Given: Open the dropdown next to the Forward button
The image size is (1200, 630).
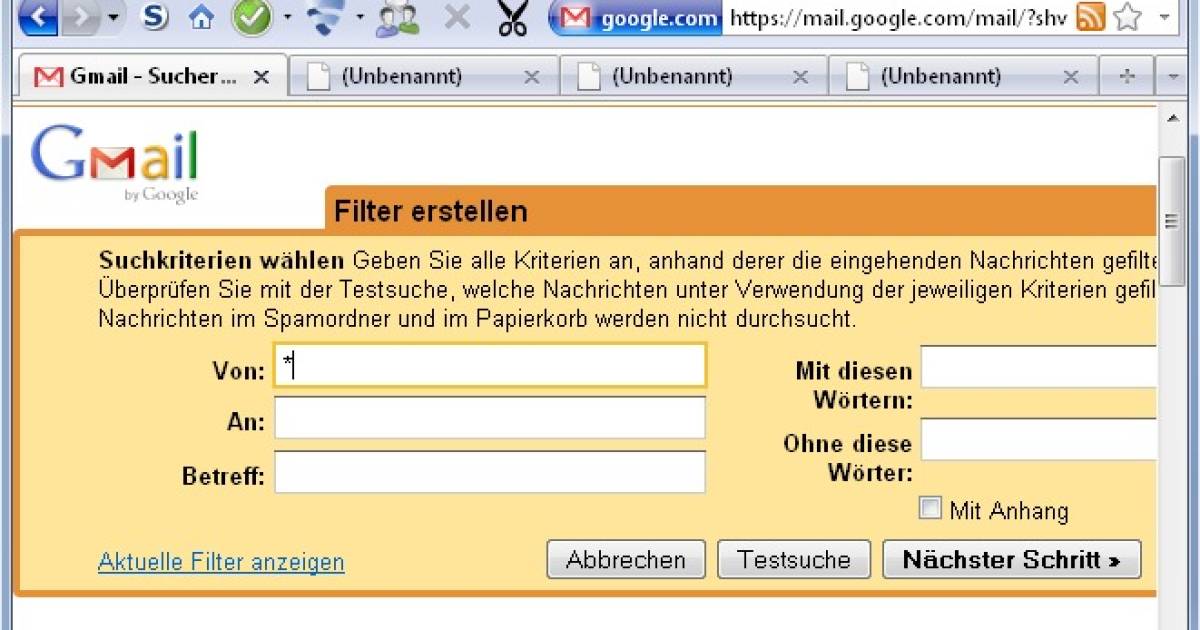Looking at the screenshot, I should tap(113, 17).
